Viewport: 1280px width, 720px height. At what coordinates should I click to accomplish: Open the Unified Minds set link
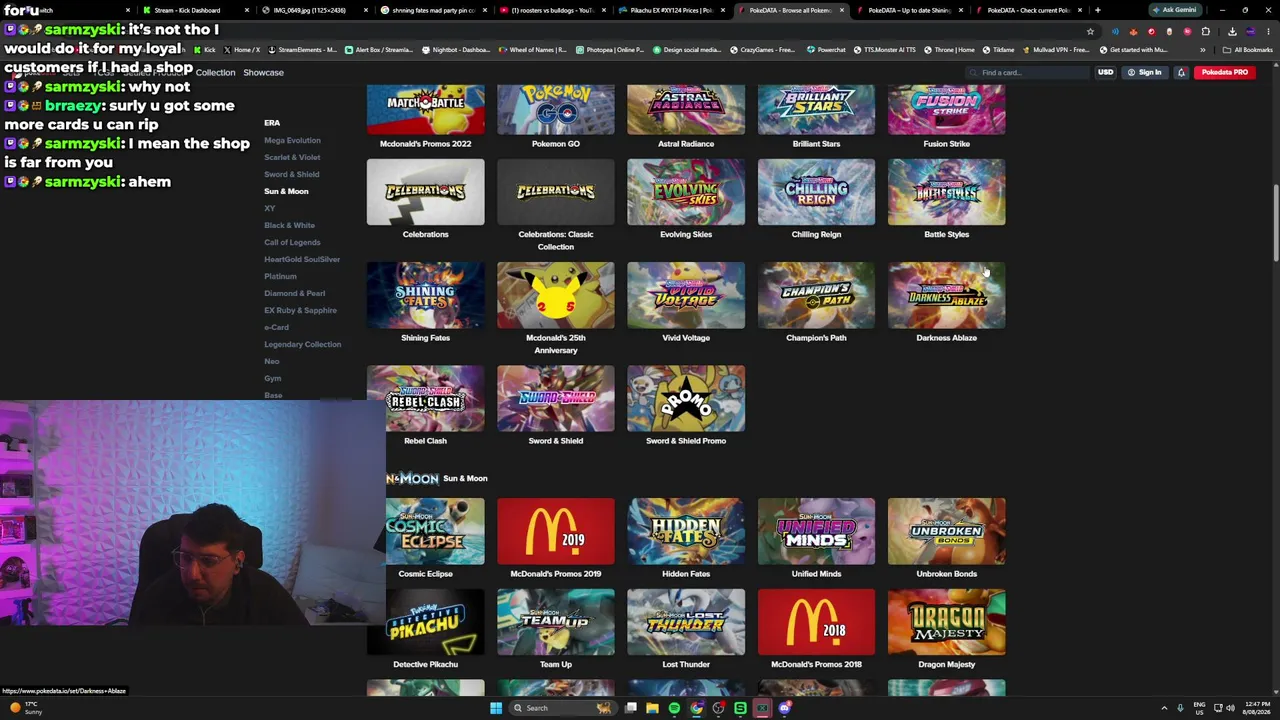[x=816, y=574]
